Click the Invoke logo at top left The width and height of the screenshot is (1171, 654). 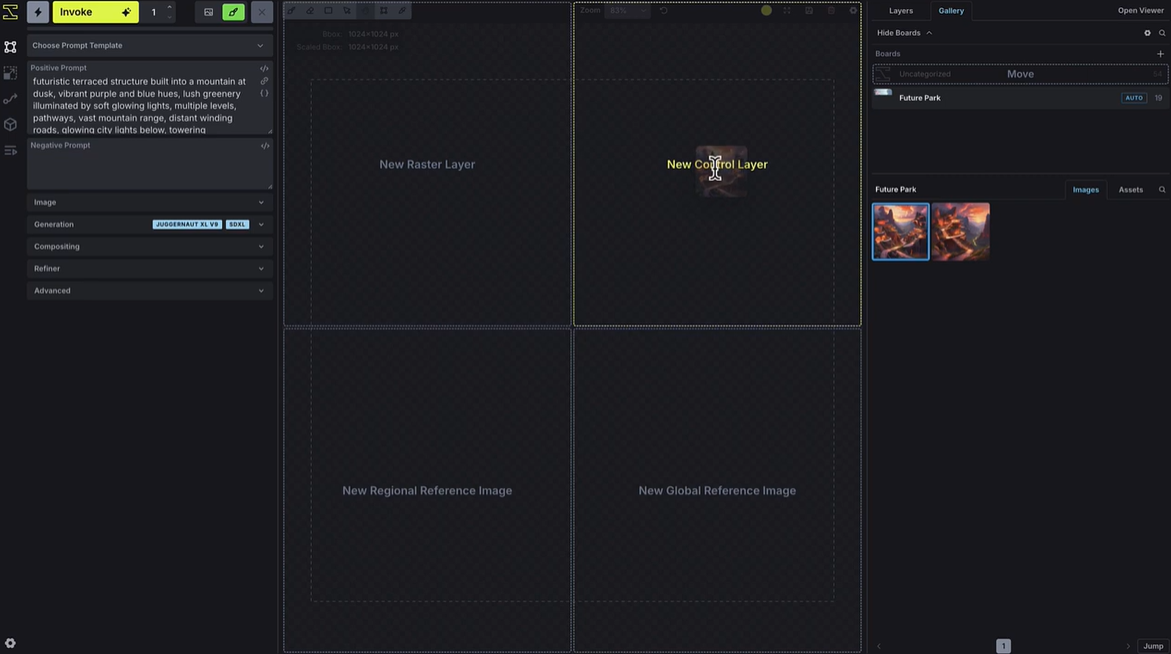point(10,11)
